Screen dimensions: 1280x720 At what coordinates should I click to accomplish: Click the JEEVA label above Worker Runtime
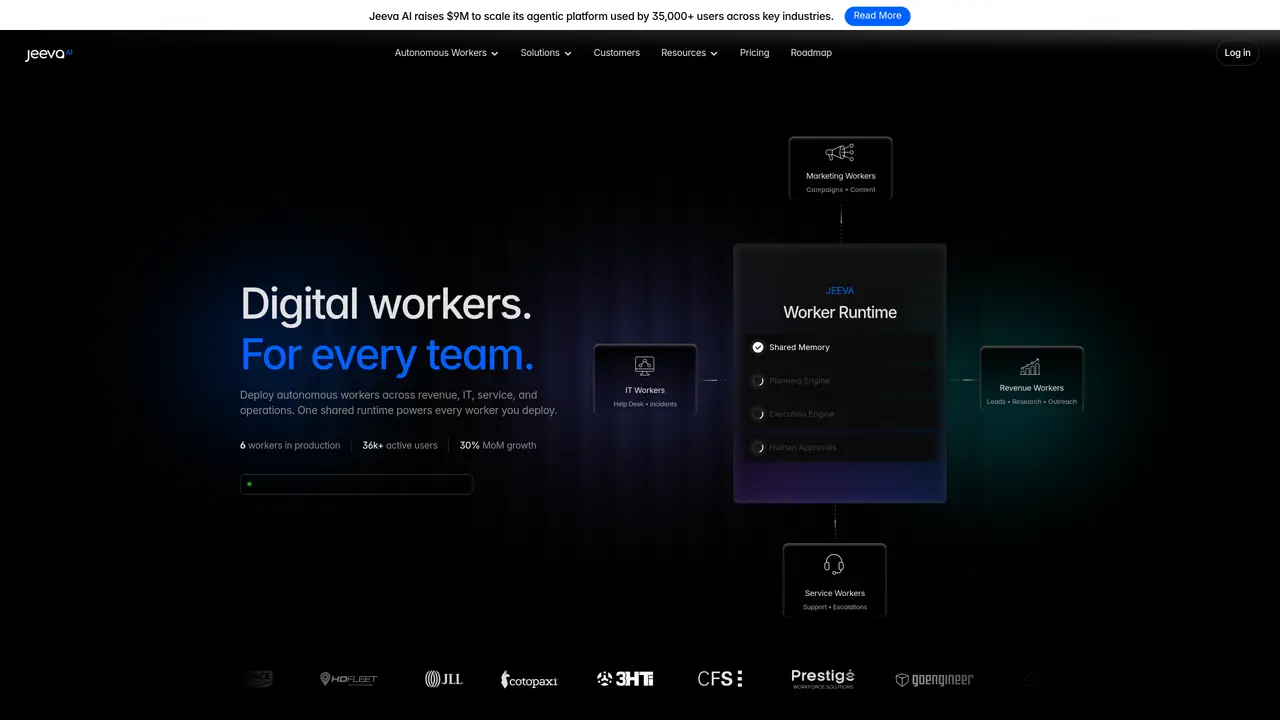click(x=840, y=291)
